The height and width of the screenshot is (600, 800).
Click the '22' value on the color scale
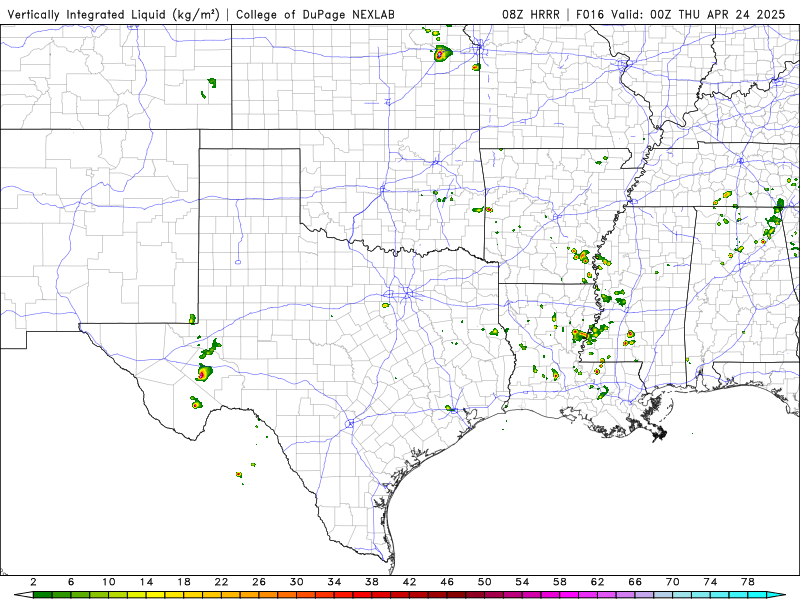point(221,582)
